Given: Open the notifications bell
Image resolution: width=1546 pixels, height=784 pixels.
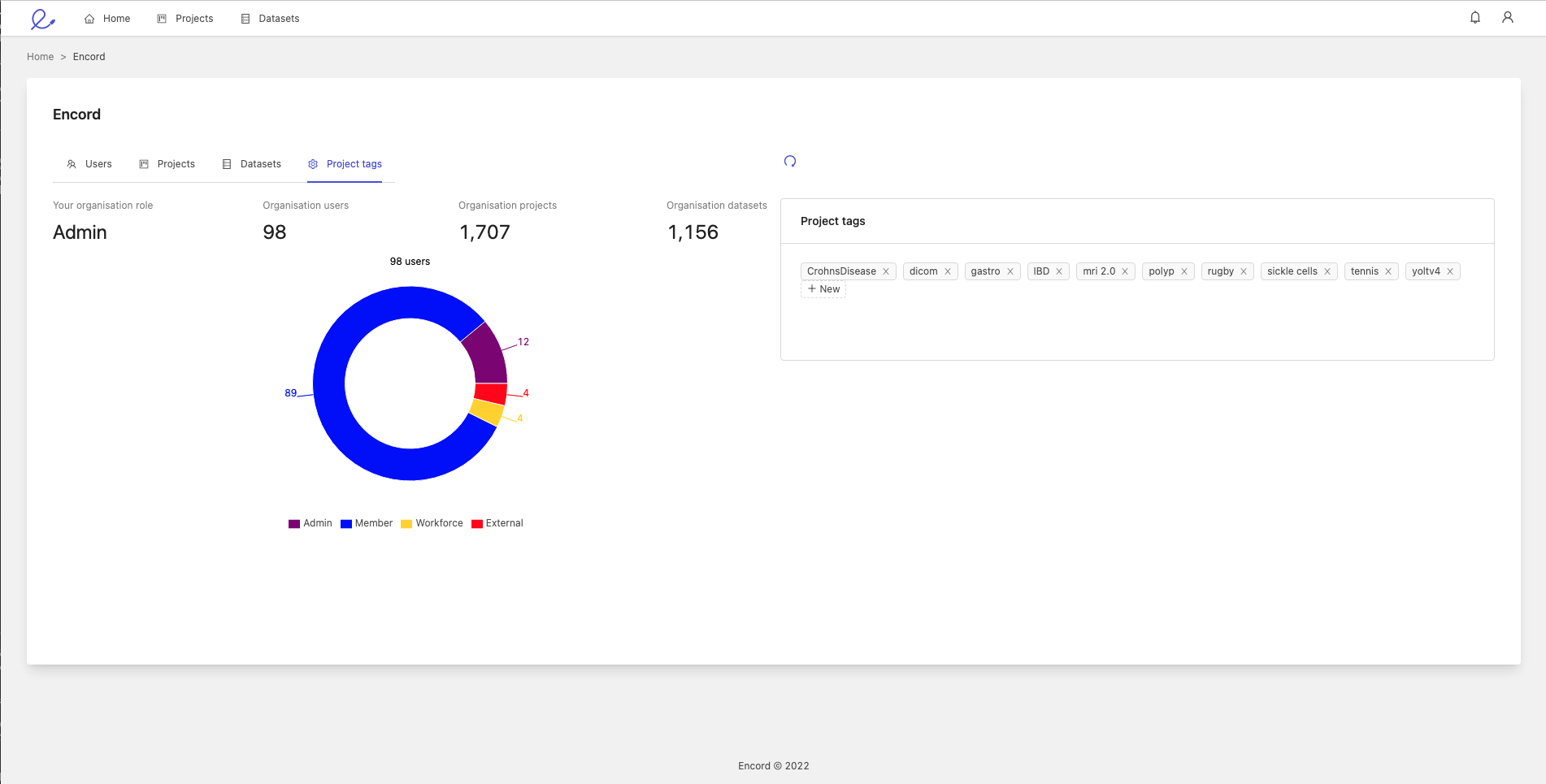Looking at the screenshot, I should pos(1475,18).
